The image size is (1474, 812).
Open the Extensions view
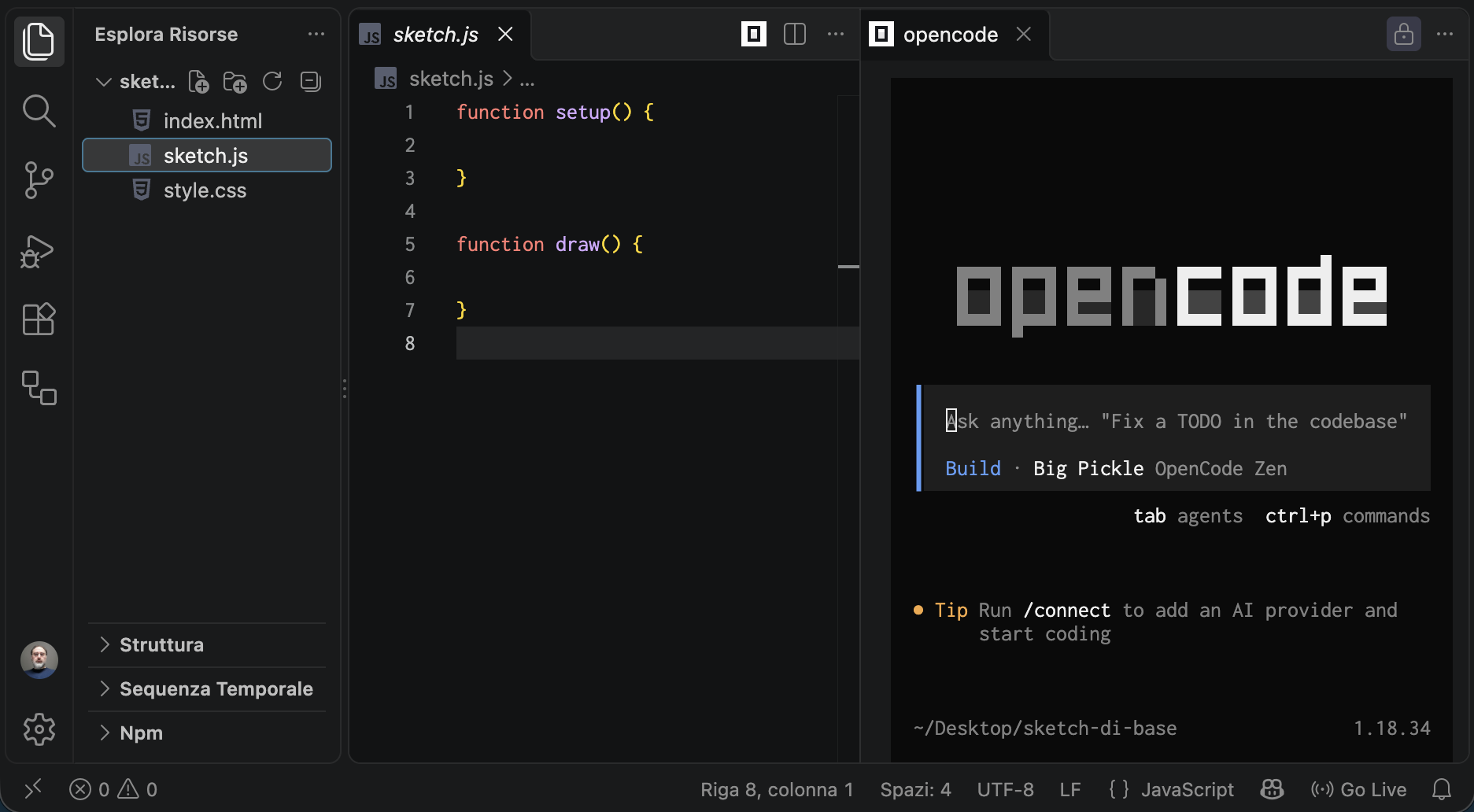(x=39, y=319)
